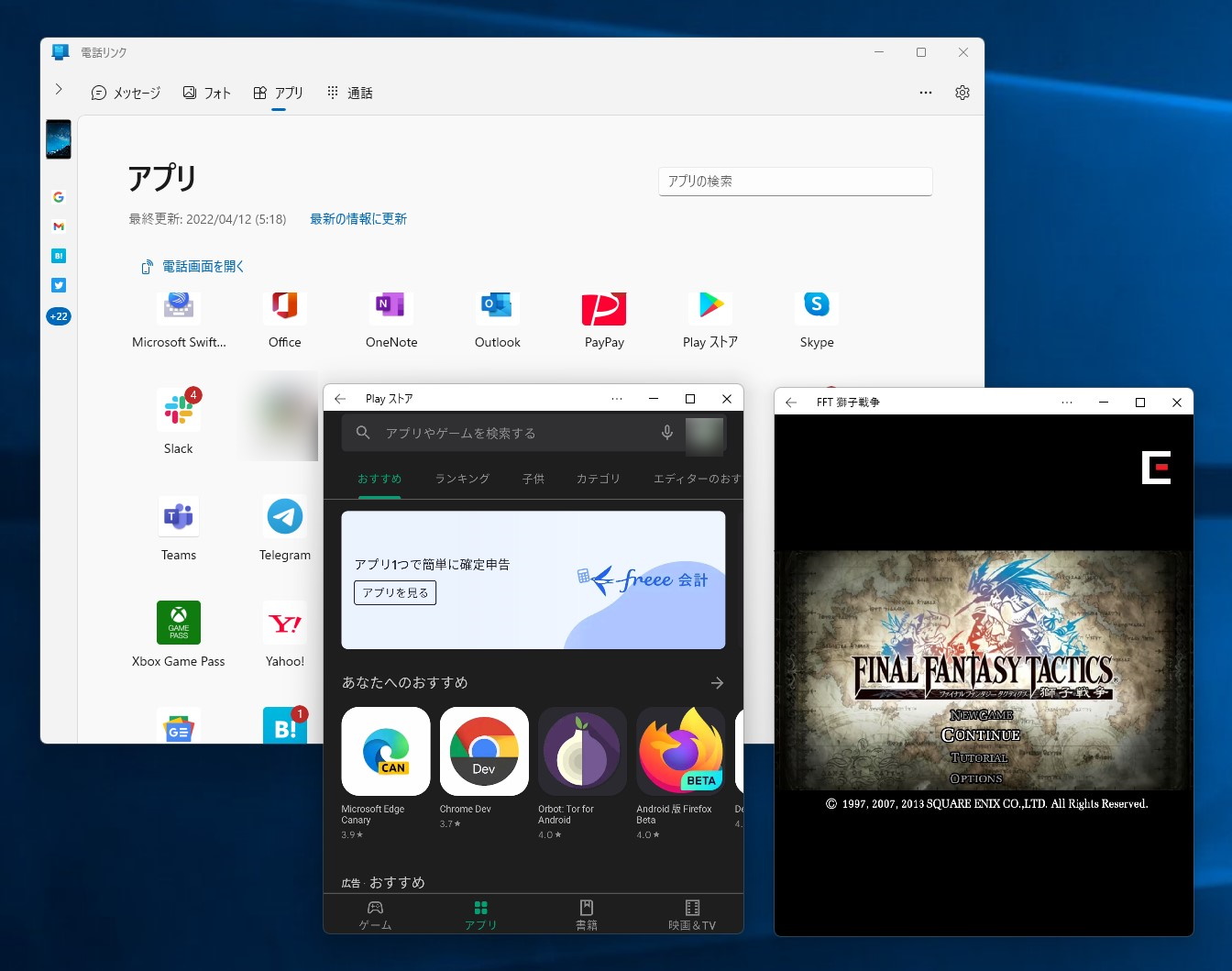Go back in Play ストア window
Screen dimensions: 1232x971
click(340, 399)
